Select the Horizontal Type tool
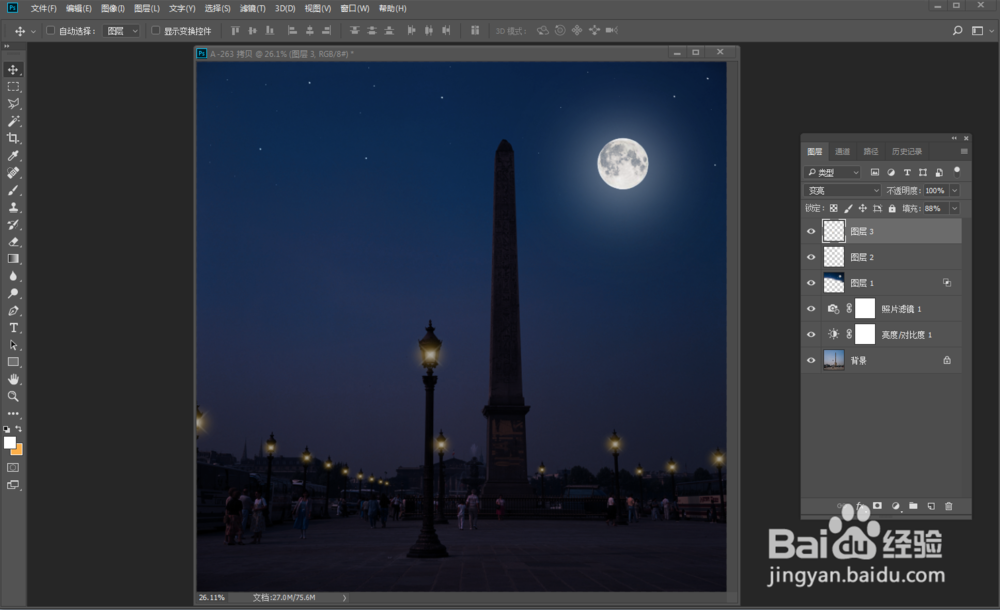1000x610 pixels. [13, 328]
